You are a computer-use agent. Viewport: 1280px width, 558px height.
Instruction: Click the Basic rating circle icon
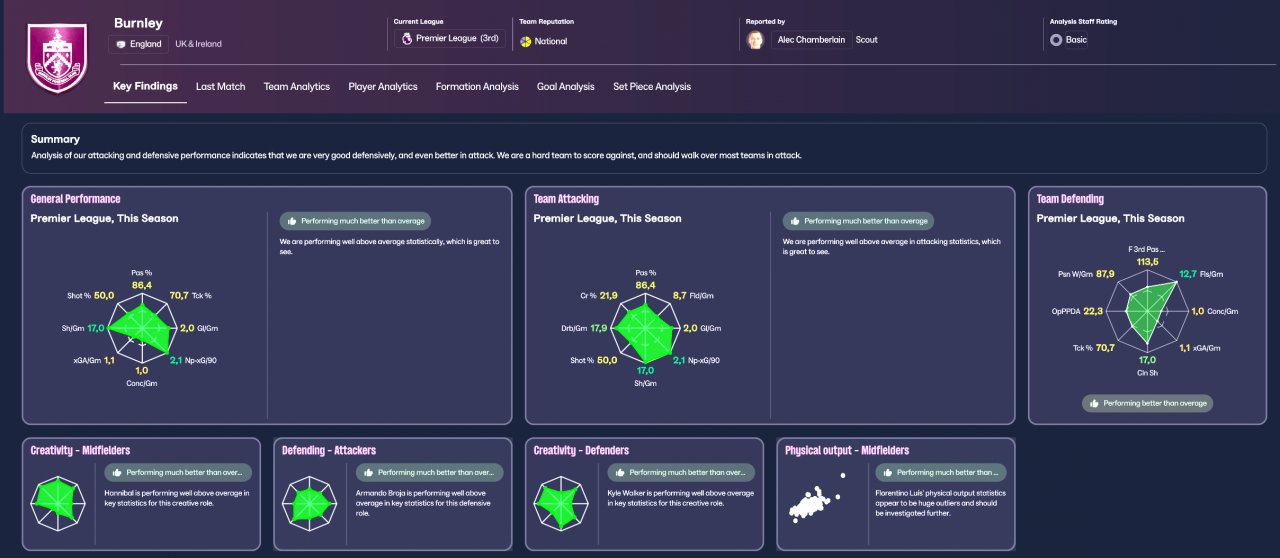(1056, 40)
